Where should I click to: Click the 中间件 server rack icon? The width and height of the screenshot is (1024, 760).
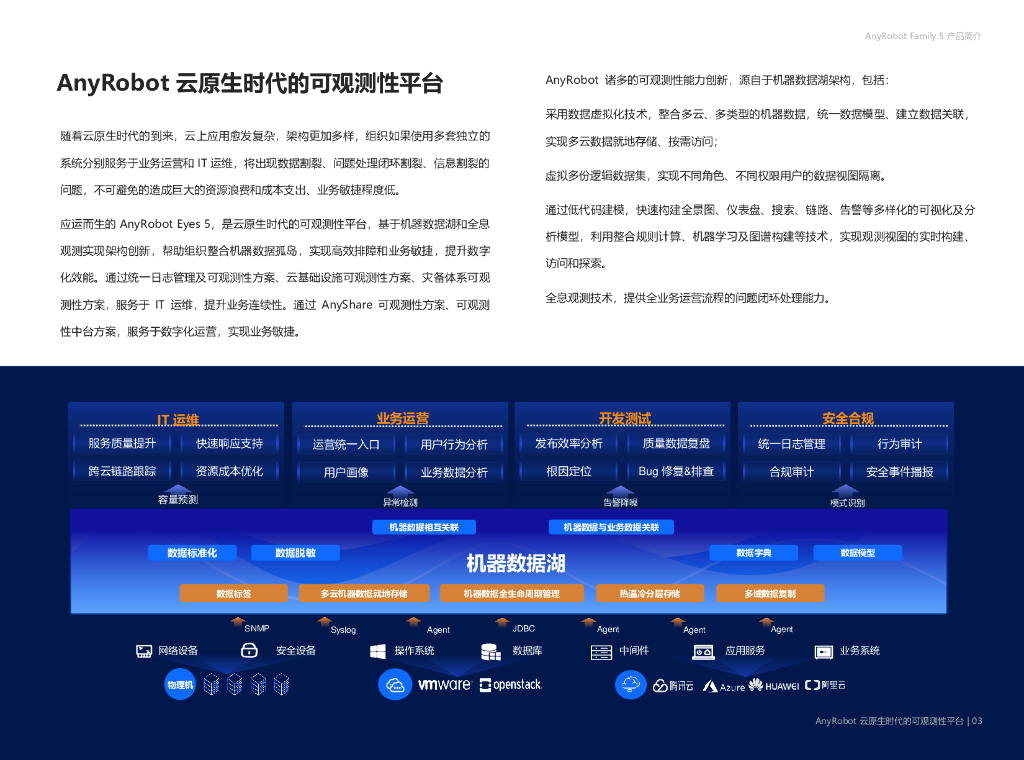pos(601,652)
